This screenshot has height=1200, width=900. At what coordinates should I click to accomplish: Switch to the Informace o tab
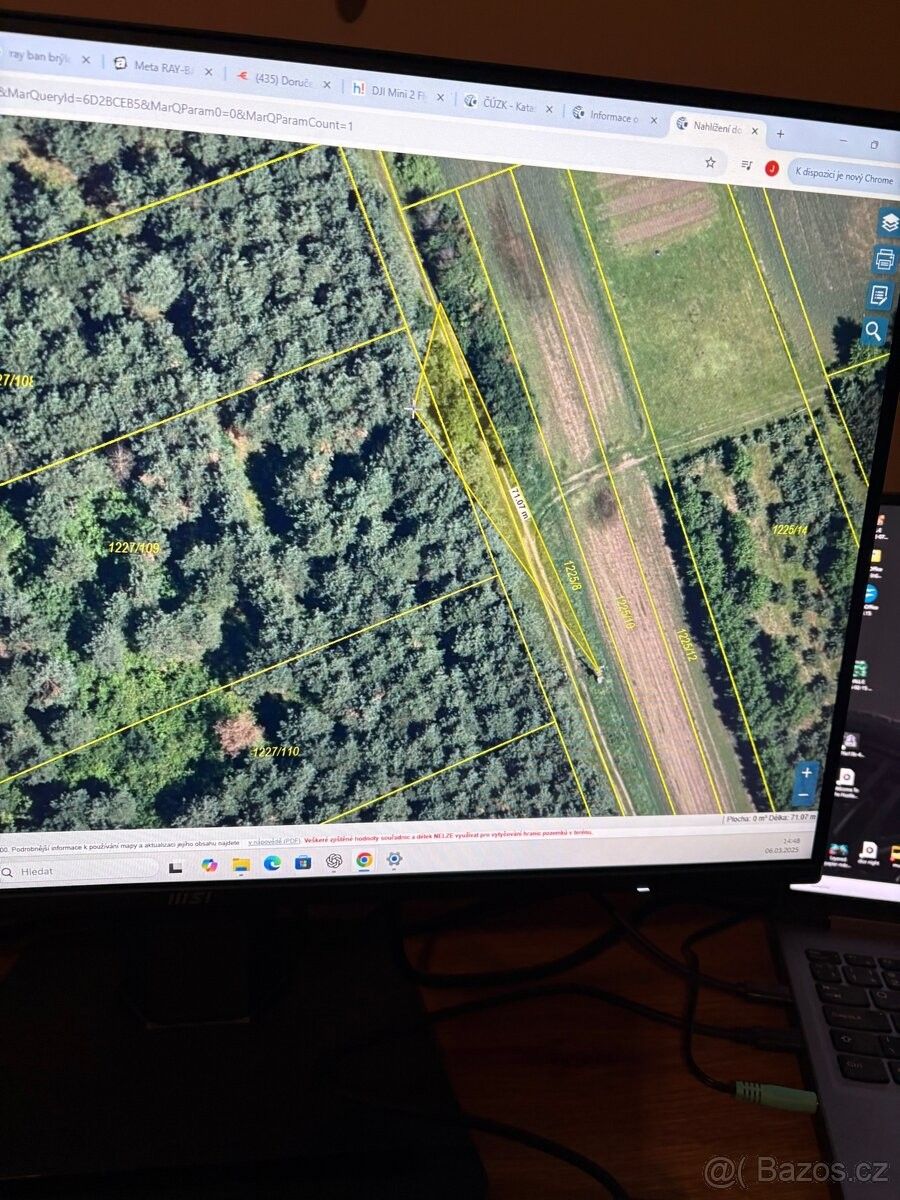point(610,116)
